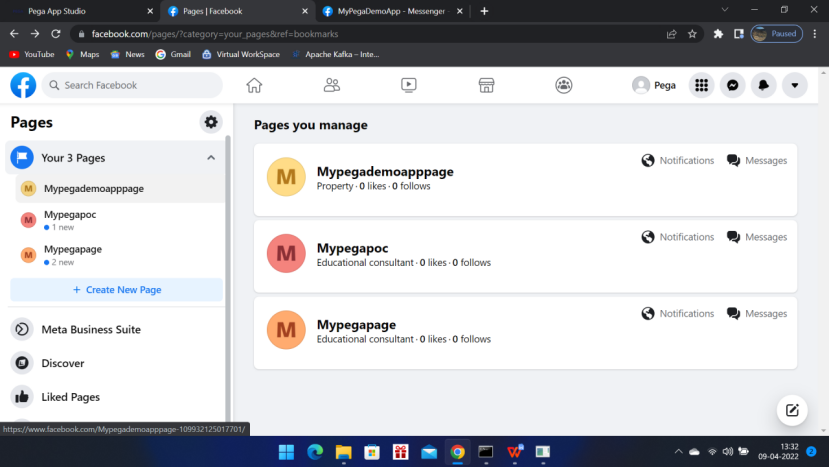Open the tab search chevron
The width and height of the screenshot is (830, 467).
click(725, 10)
